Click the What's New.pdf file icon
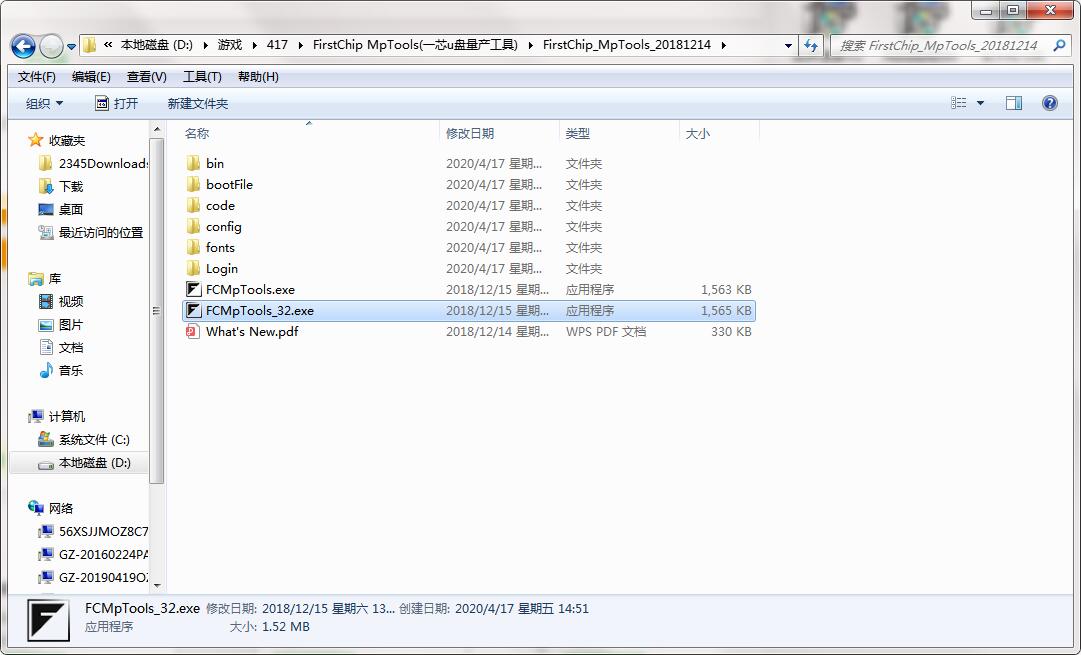 pyautogui.click(x=194, y=332)
